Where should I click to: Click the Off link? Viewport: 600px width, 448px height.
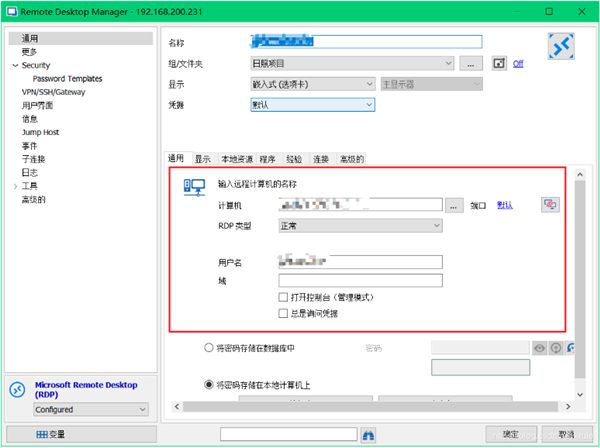(518, 64)
